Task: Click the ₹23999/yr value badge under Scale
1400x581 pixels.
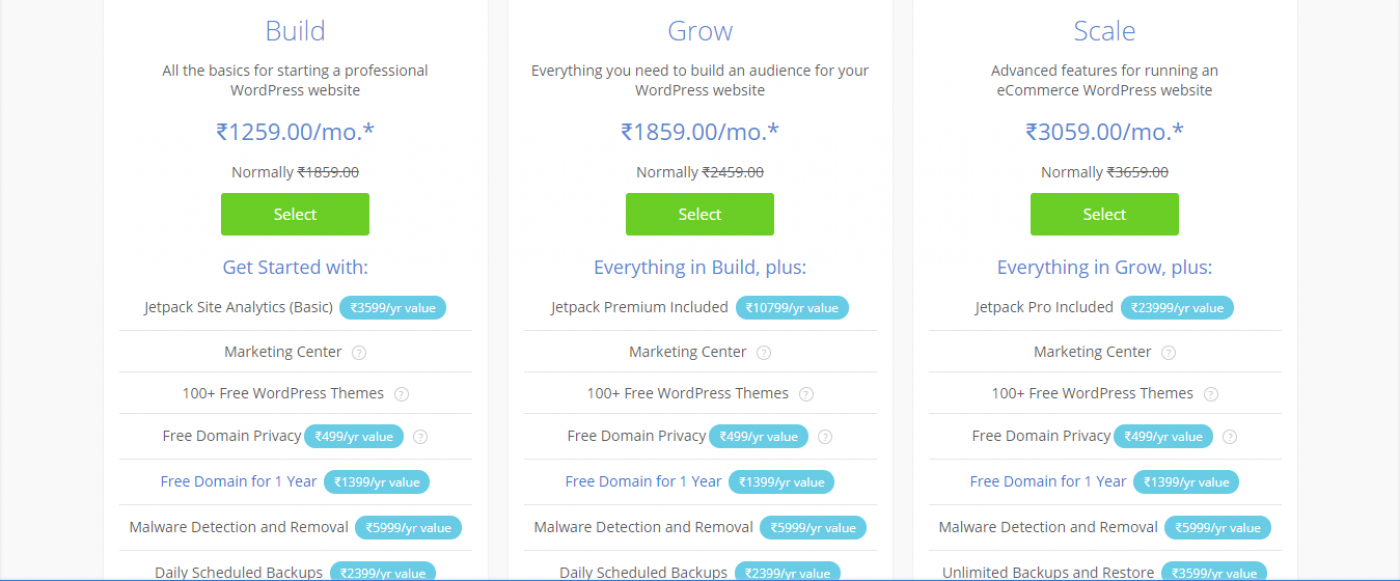Action: 1177,308
